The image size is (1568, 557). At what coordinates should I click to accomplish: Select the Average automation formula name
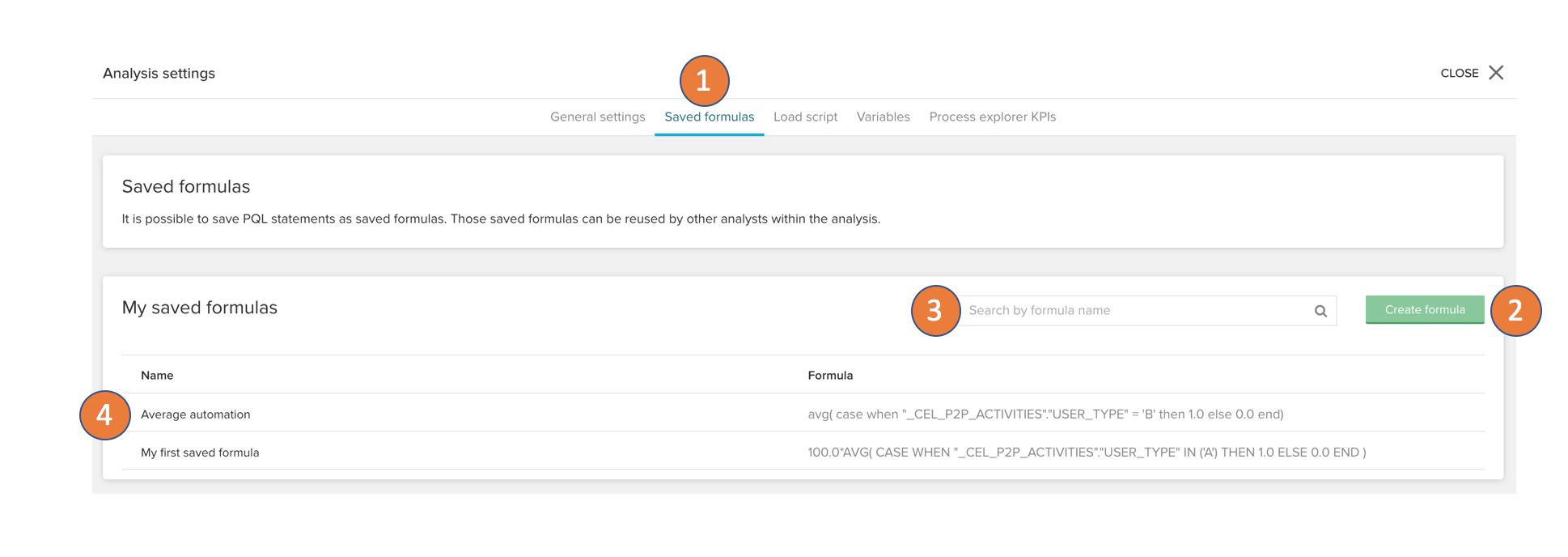tap(196, 415)
